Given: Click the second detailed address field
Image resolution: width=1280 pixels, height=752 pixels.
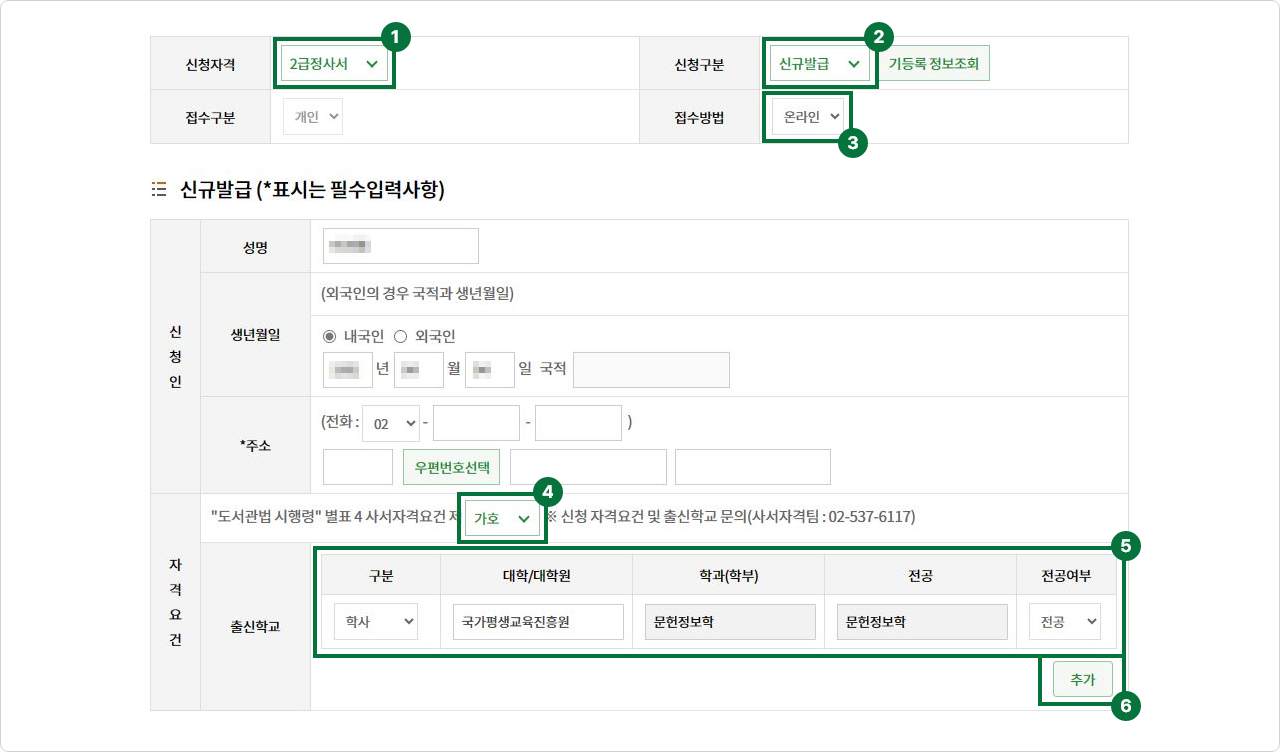Looking at the screenshot, I should click(753, 467).
